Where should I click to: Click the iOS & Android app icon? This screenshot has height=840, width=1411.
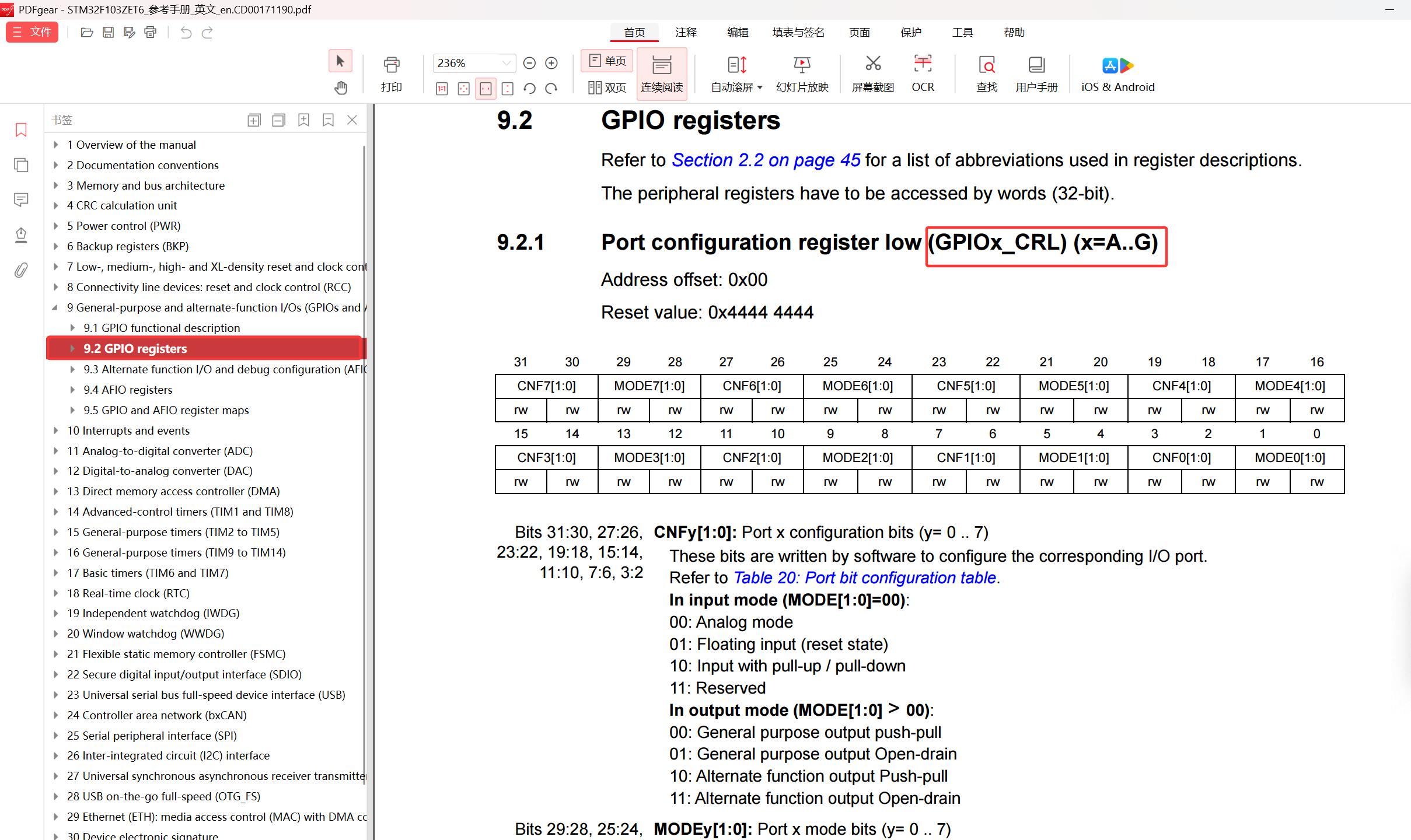click(x=1117, y=74)
